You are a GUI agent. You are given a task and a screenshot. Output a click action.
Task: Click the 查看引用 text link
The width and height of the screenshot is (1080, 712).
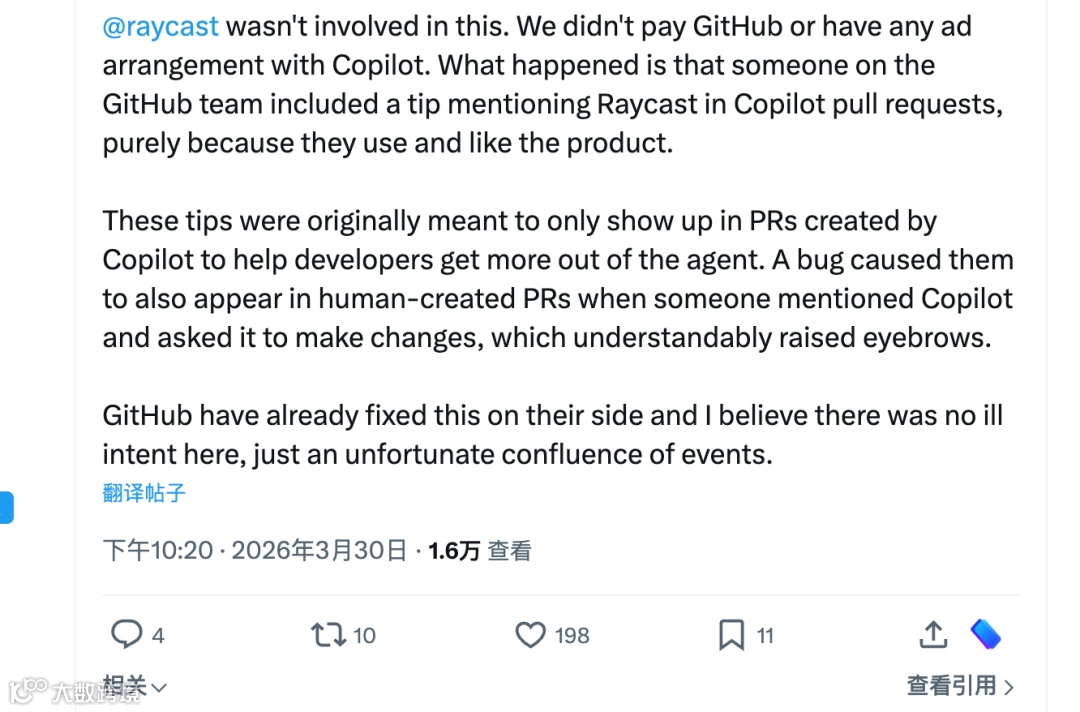point(951,686)
